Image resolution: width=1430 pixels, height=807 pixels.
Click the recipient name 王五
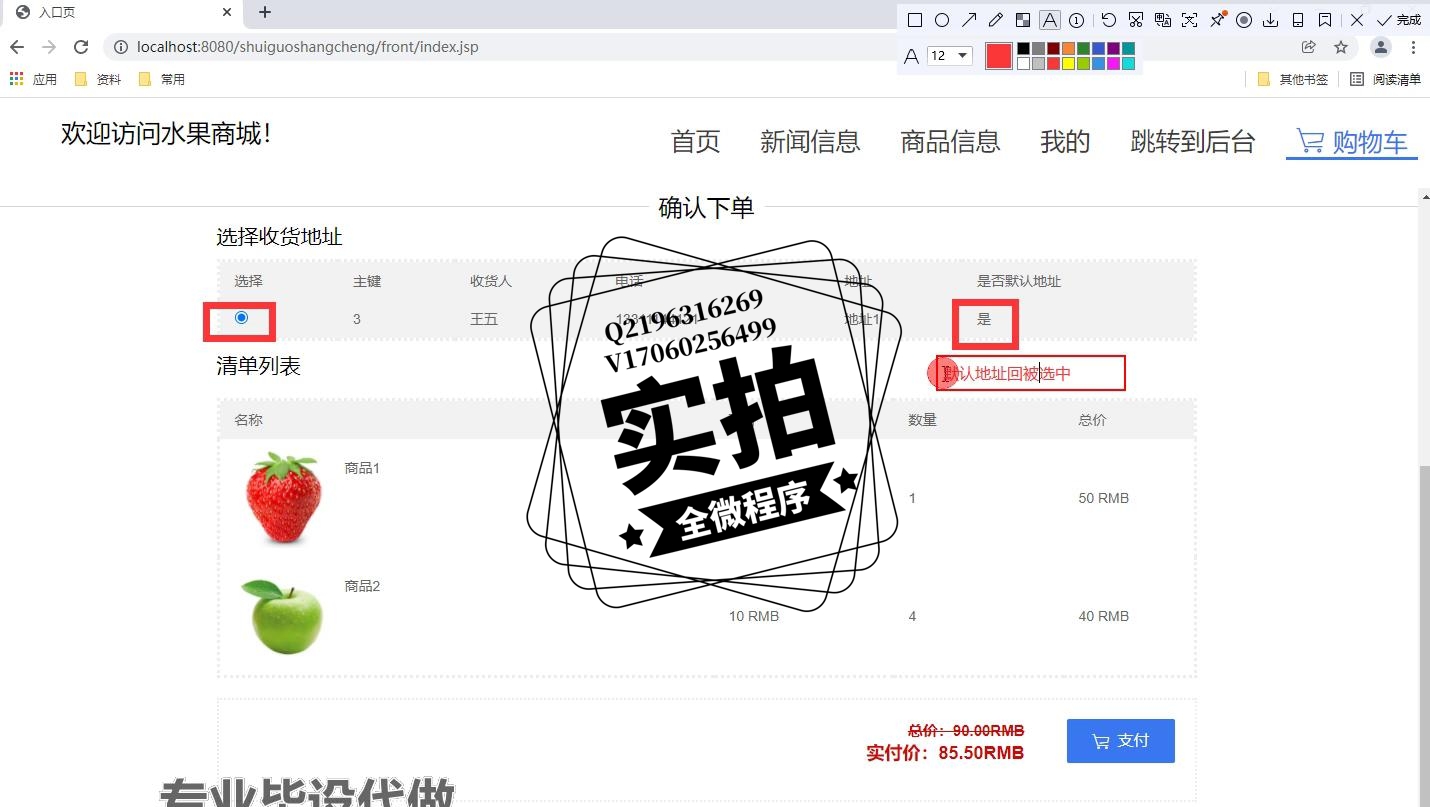pyautogui.click(x=484, y=320)
